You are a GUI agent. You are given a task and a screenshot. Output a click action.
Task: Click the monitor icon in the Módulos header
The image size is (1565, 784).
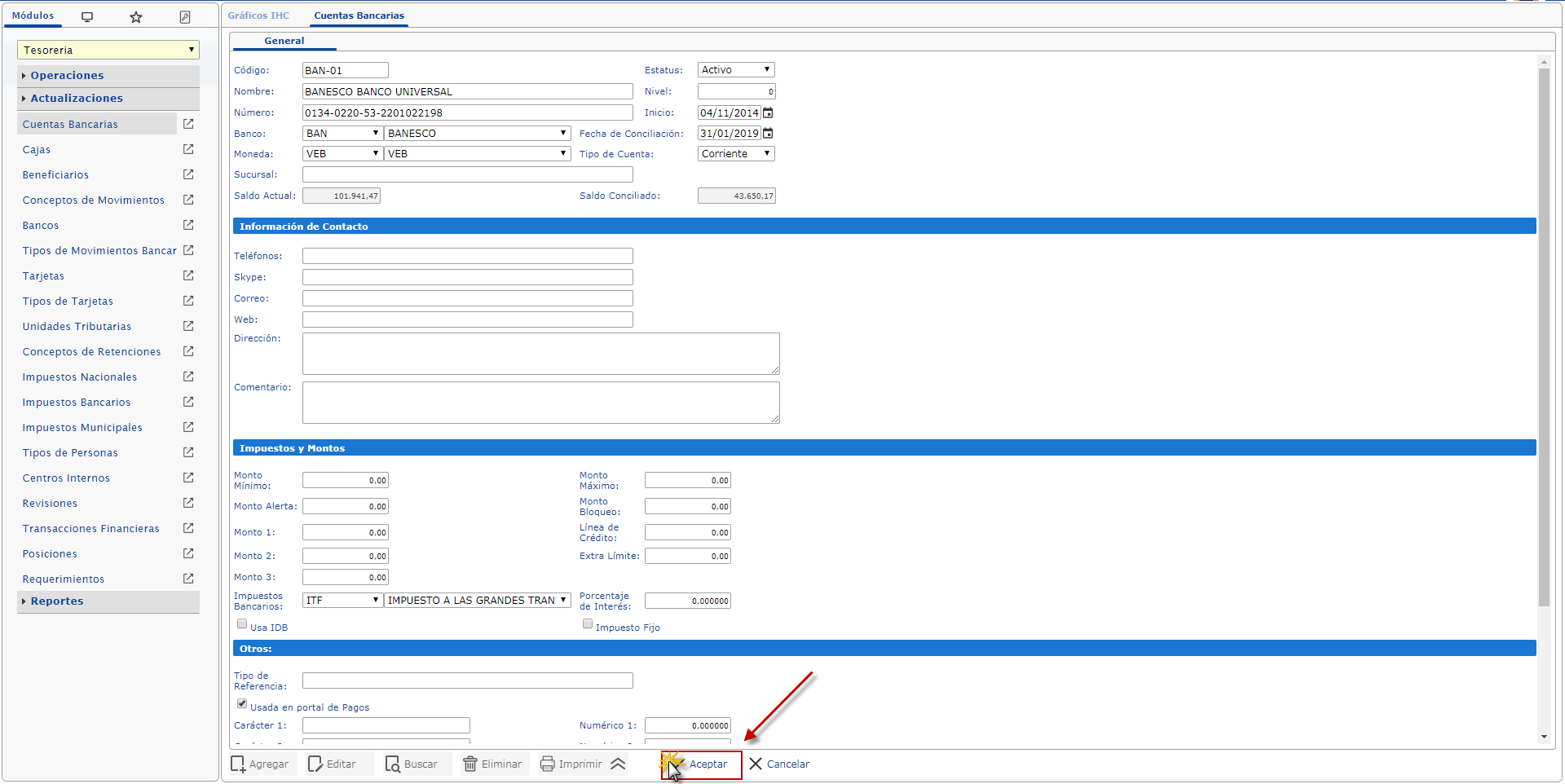pos(87,16)
